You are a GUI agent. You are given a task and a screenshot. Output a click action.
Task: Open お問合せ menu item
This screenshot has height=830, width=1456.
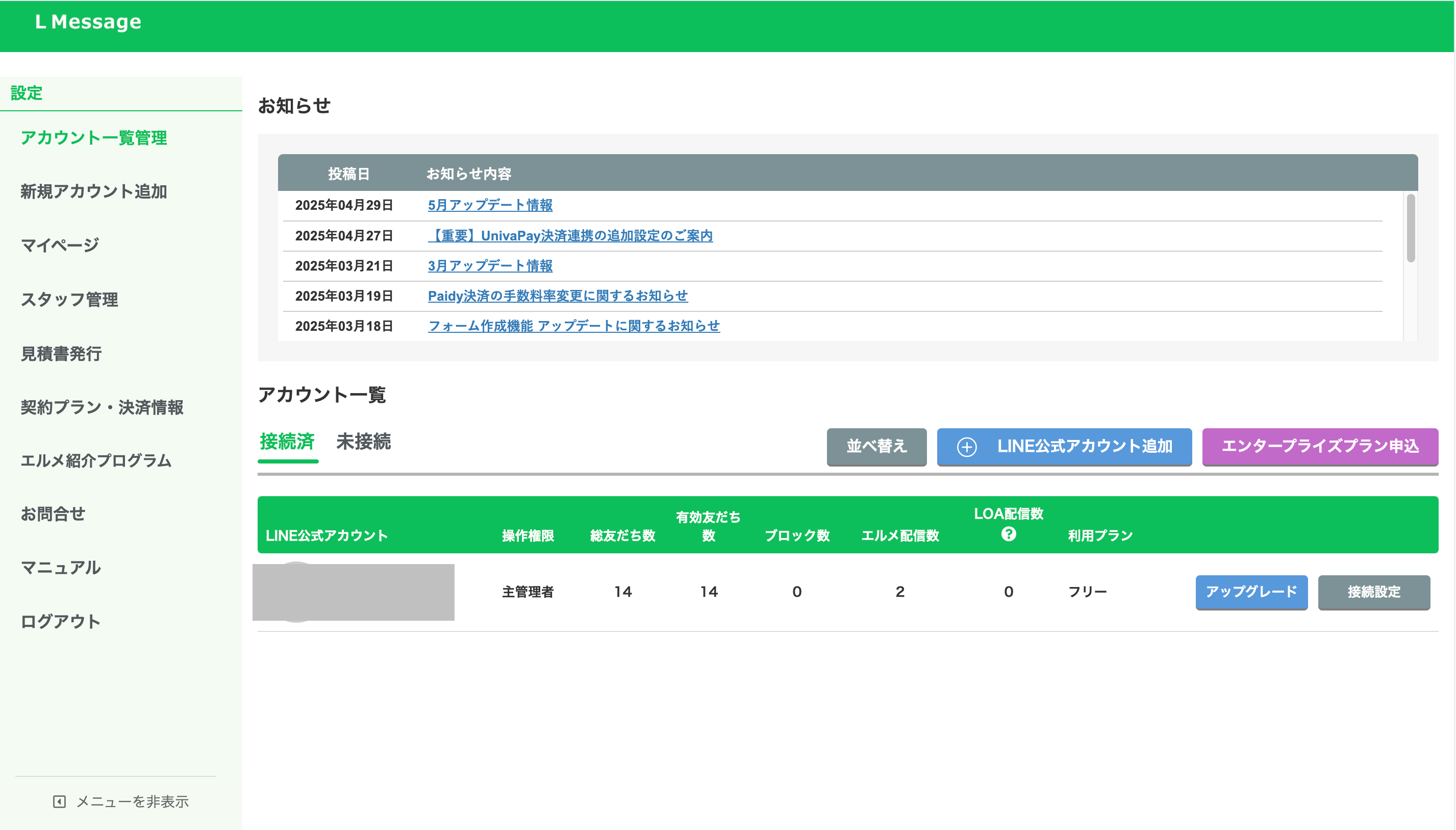[53, 514]
